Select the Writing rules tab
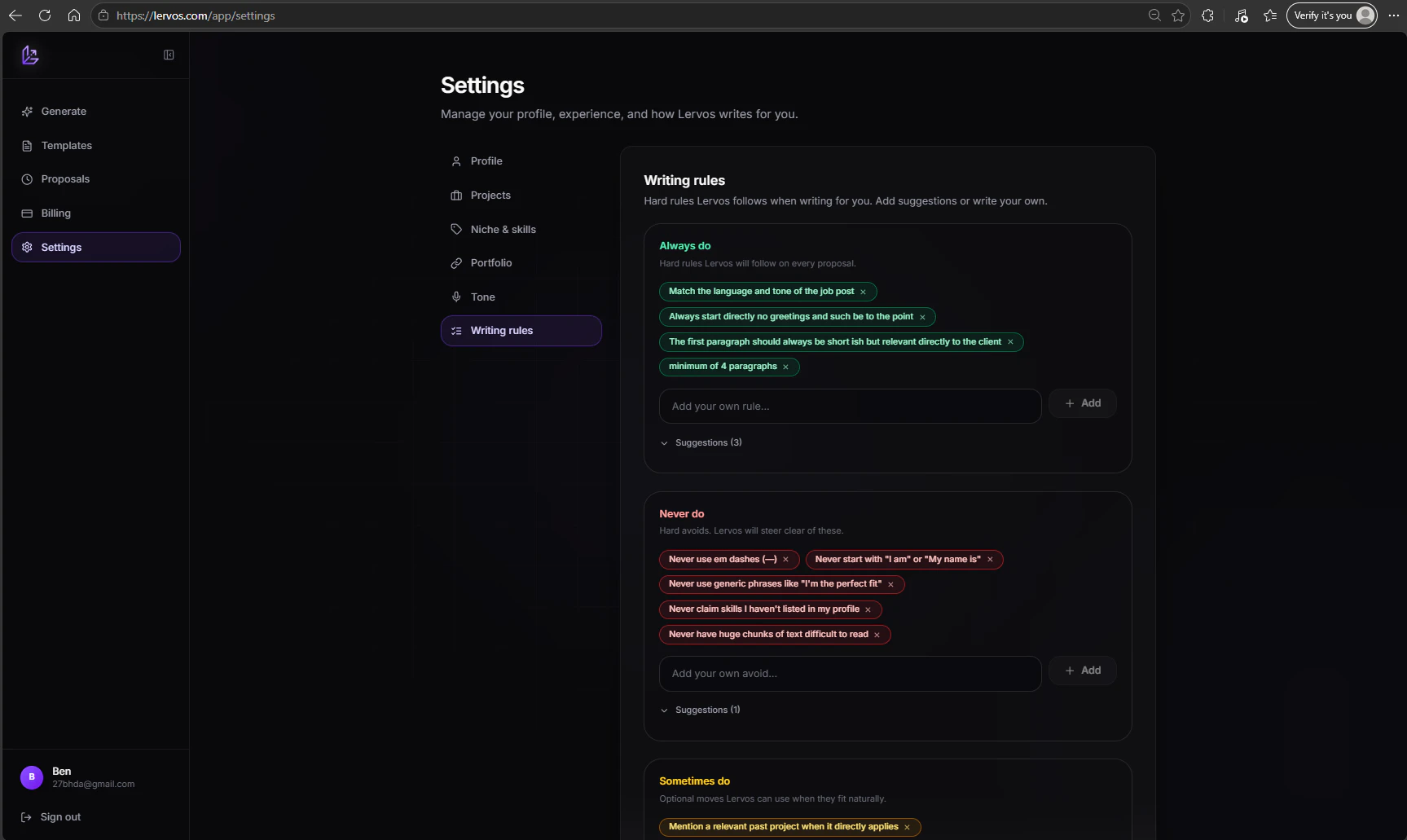This screenshot has width=1407, height=840. click(x=521, y=331)
